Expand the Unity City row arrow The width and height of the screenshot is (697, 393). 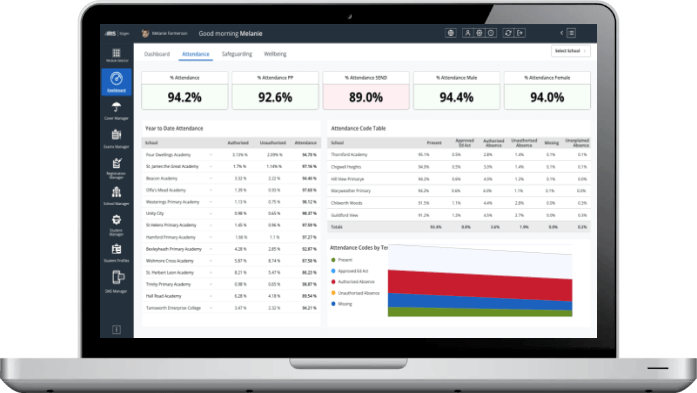(x=211, y=213)
